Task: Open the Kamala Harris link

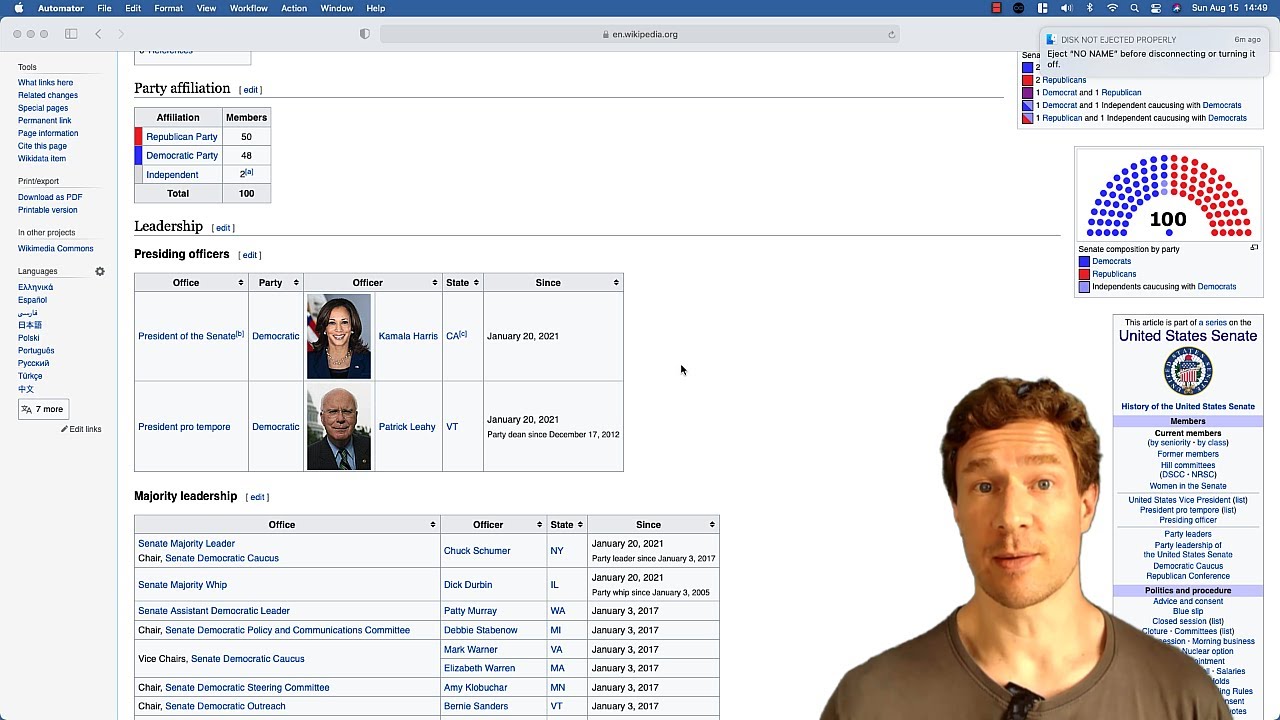Action: [408, 336]
